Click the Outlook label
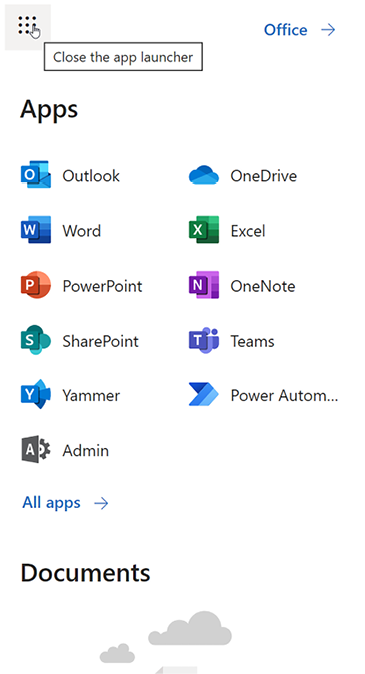This screenshot has height=674, width=365. 91,175
